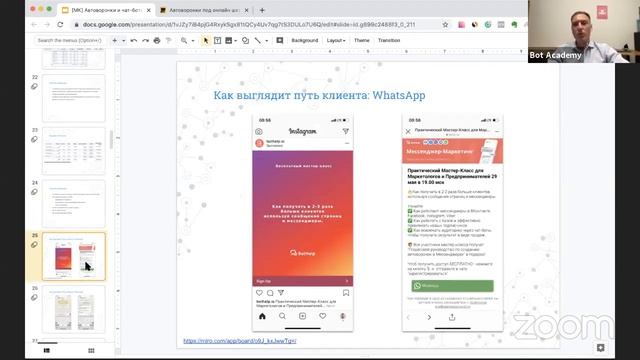This screenshot has width=640, height=360.
Task: Click the green WhatsApp button on slide
Action: click(x=452, y=286)
